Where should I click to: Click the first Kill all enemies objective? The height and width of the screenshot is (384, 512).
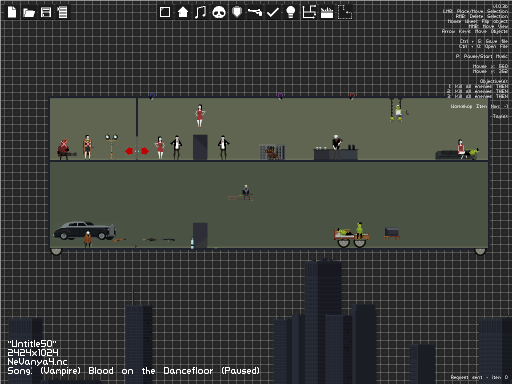tap(478, 86)
